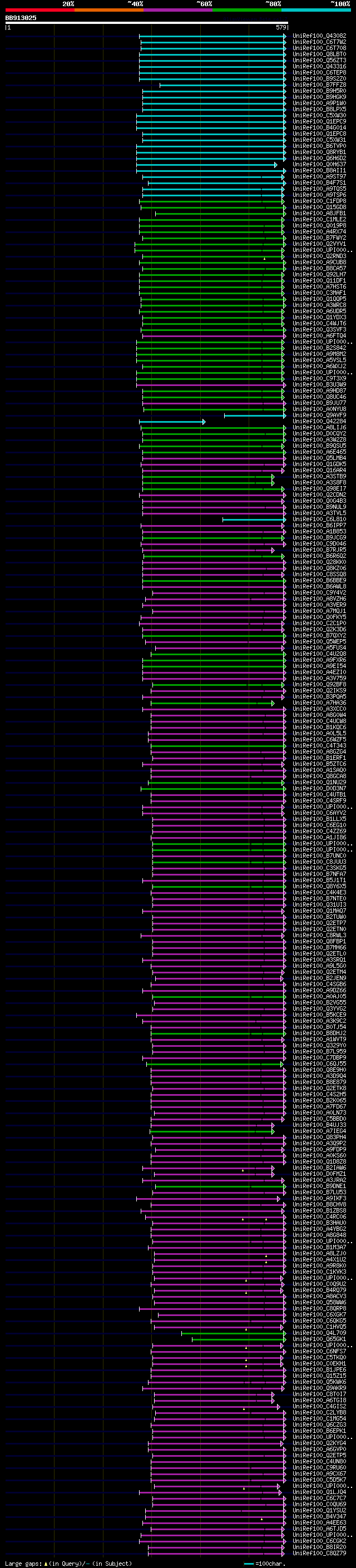This screenshot has height=1568, width=356.
Task: Click the query end position 579
Action: [x=280, y=27]
